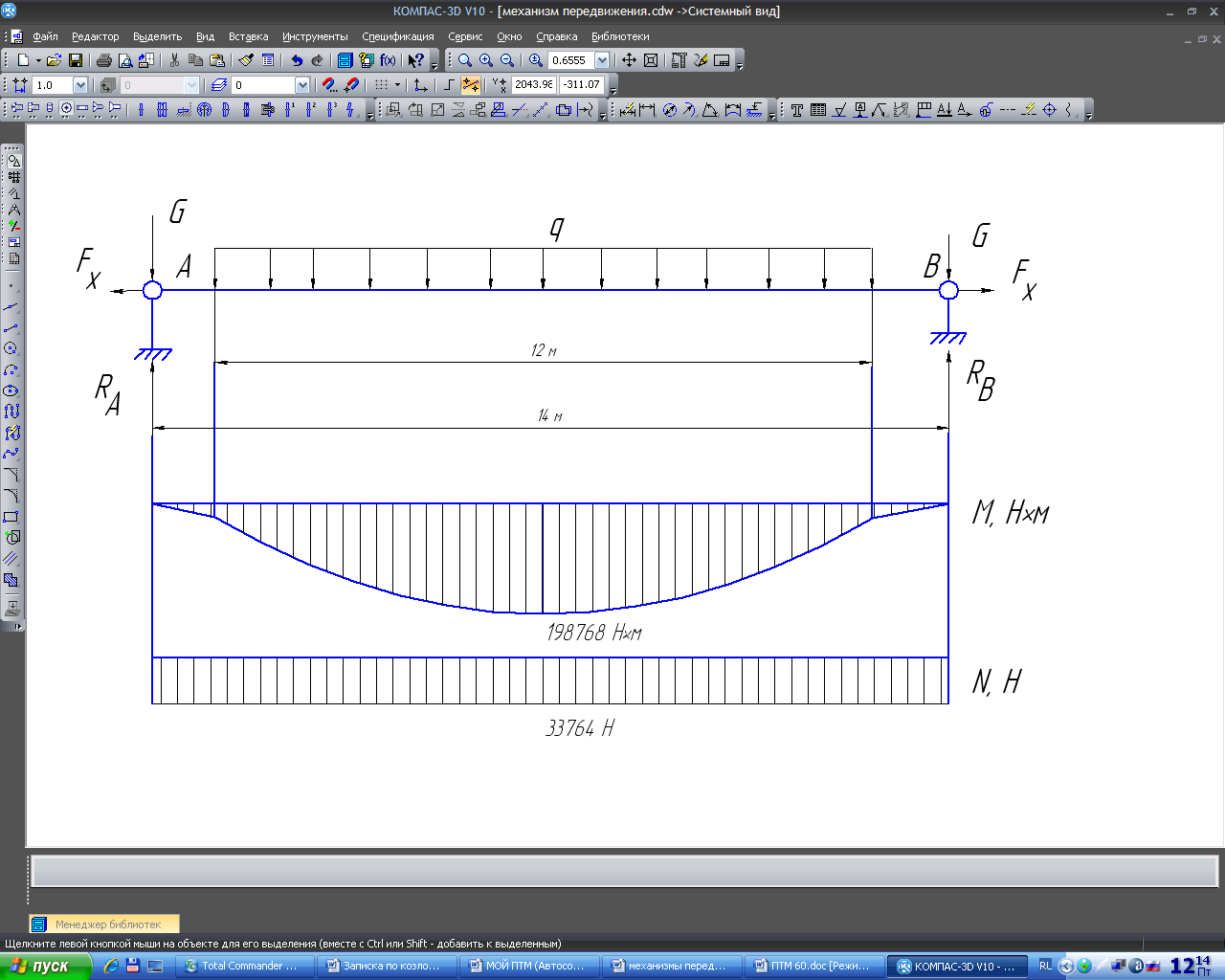The width and height of the screenshot is (1225, 980).
Task: Select the Pan view crossed-arrows tool
Action: pyautogui.click(x=629, y=60)
